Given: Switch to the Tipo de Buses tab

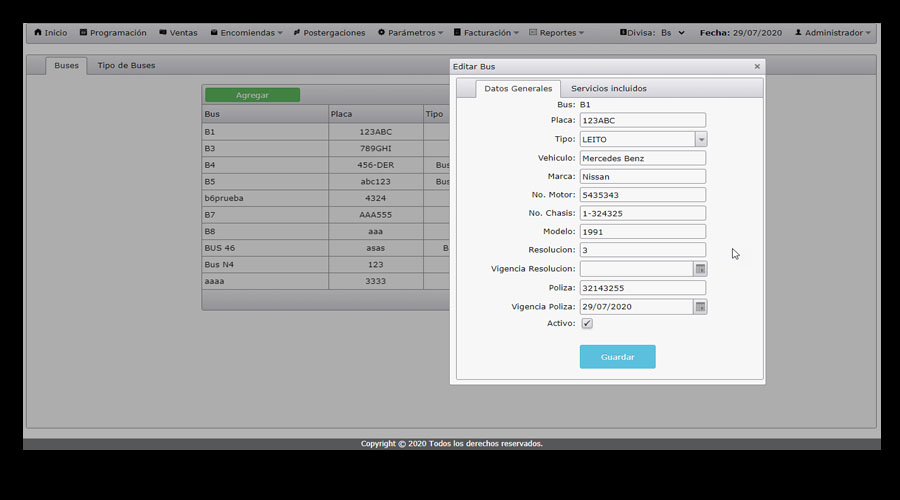Looking at the screenshot, I should coord(126,65).
